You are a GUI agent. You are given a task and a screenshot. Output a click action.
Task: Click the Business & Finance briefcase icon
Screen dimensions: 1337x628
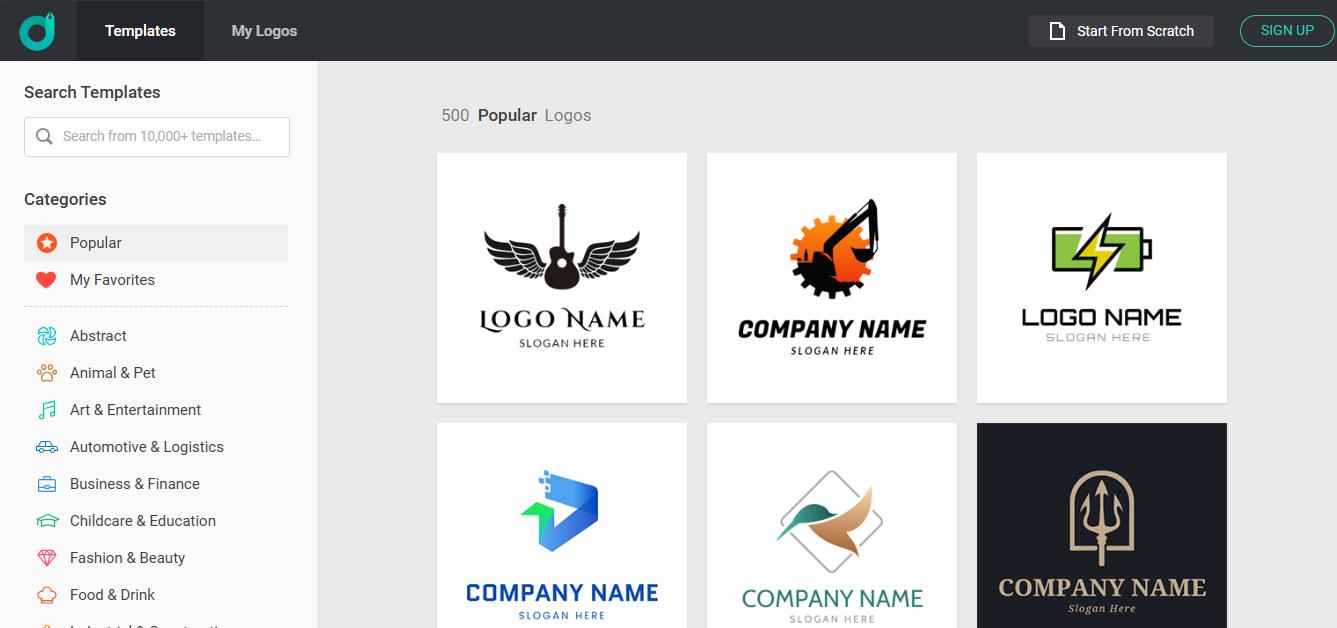pos(46,484)
